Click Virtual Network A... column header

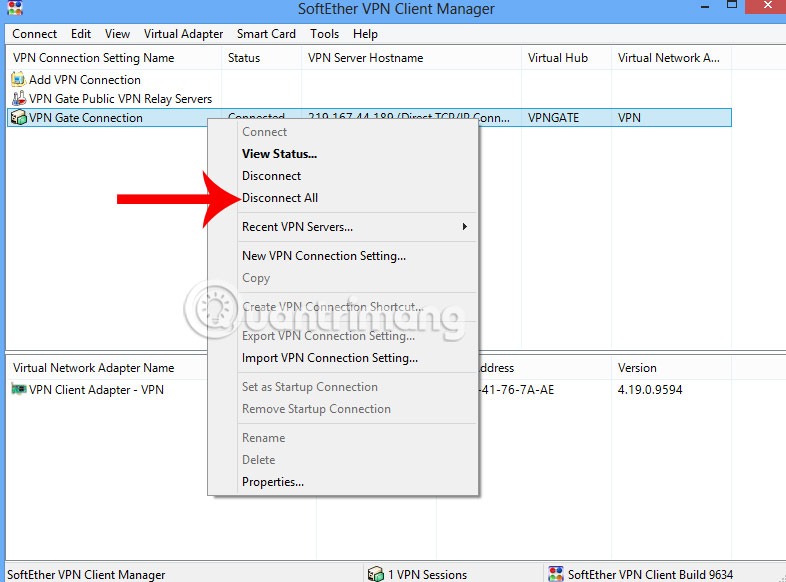(x=671, y=58)
